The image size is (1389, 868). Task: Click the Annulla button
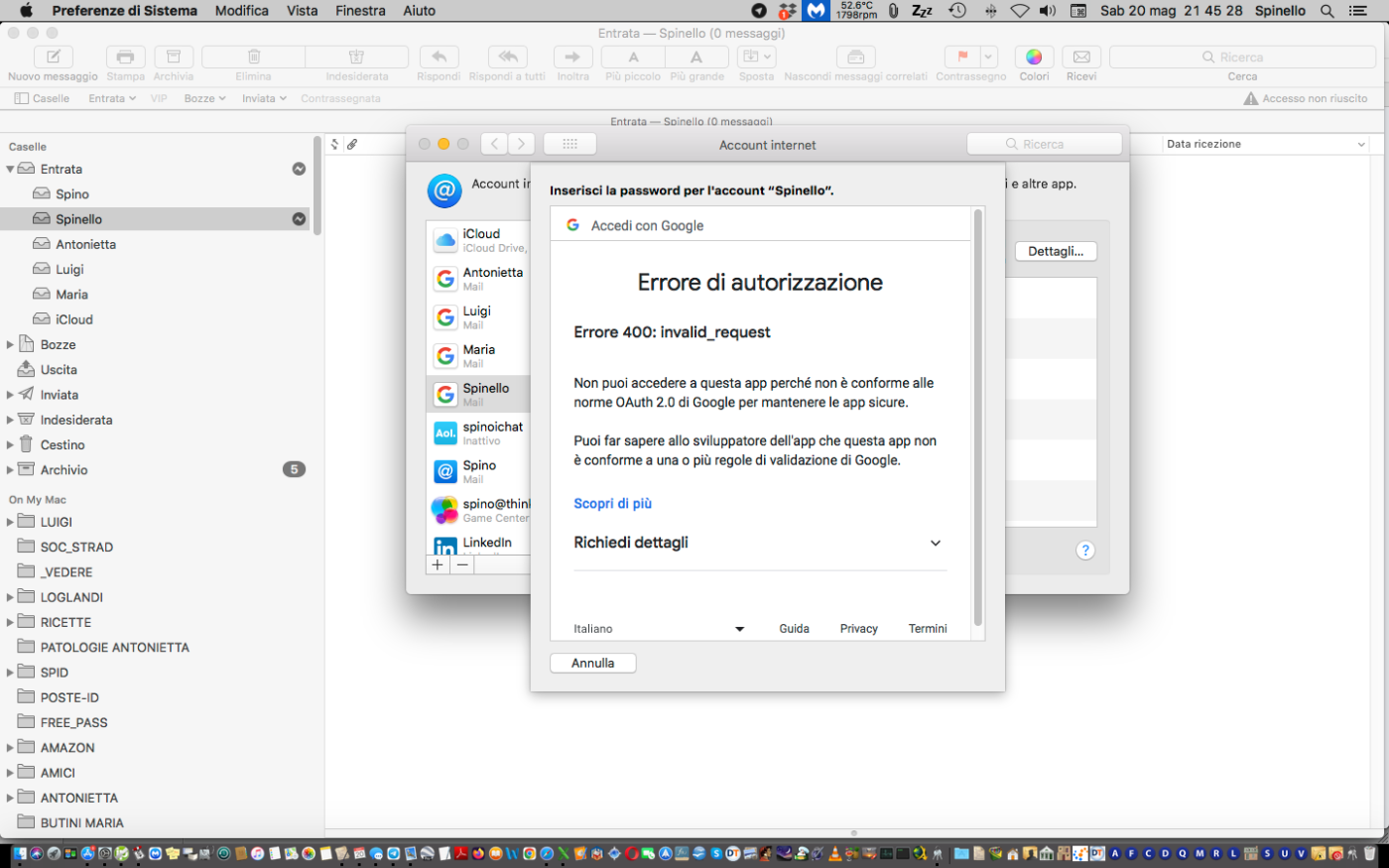[x=593, y=663]
